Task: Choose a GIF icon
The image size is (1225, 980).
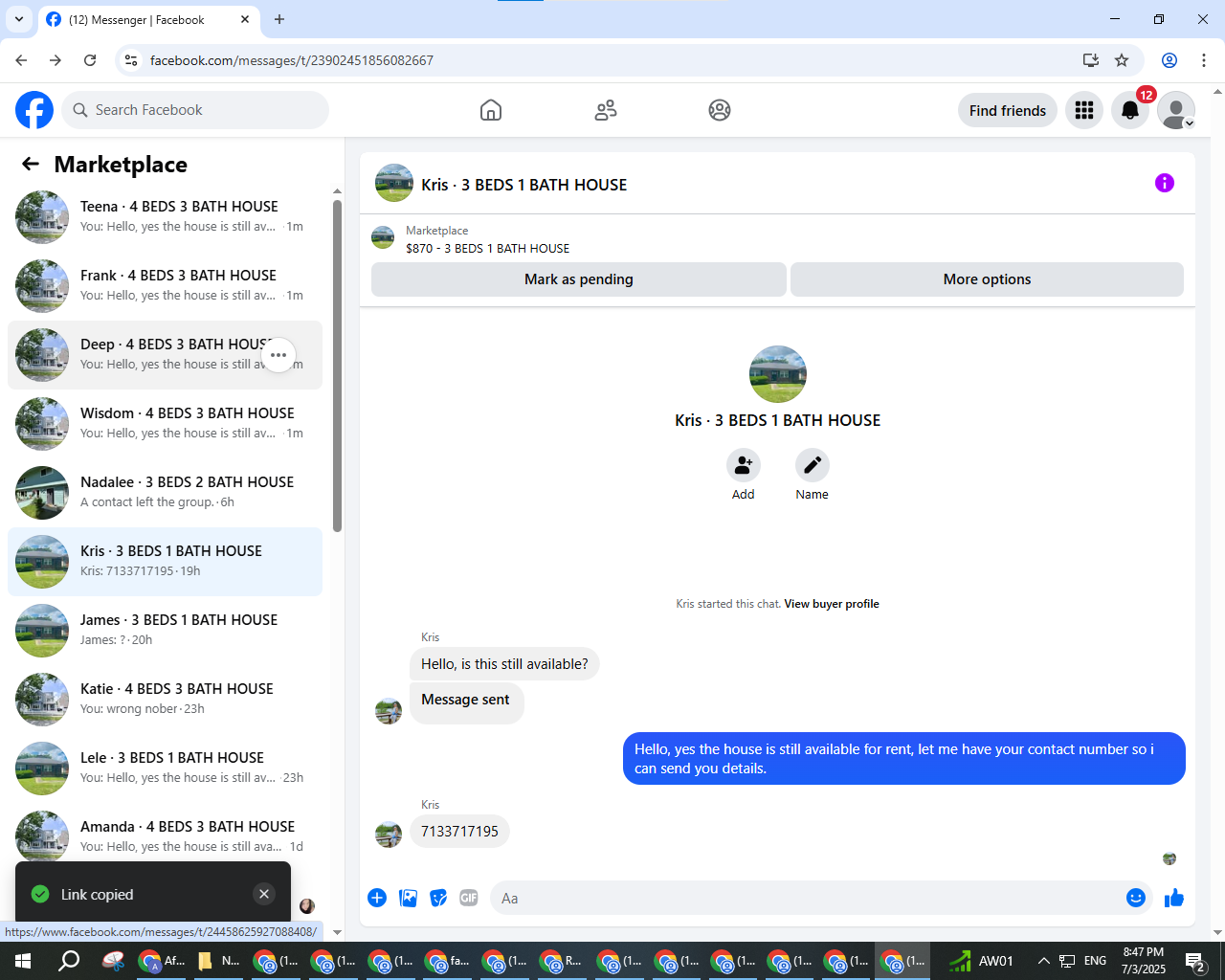Action: pyautogui.click(x=469, y=898)
